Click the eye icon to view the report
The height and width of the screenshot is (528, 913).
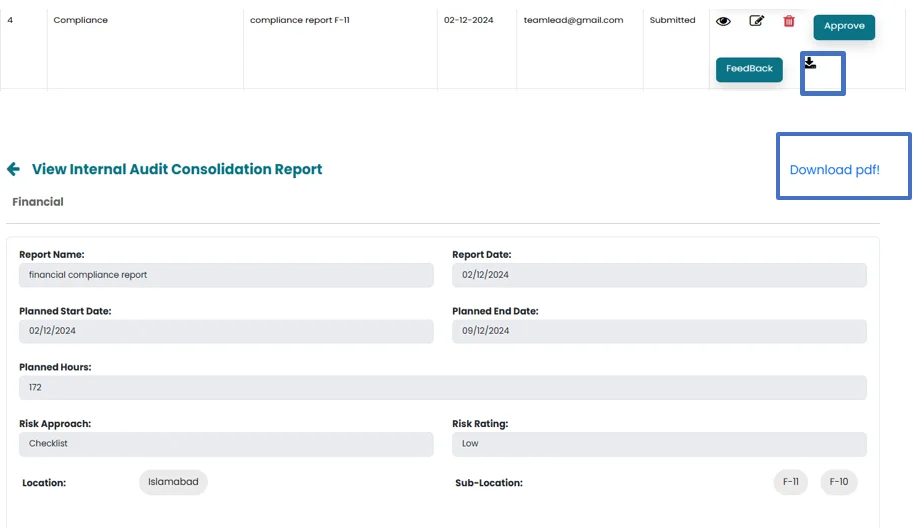[723, 21]
